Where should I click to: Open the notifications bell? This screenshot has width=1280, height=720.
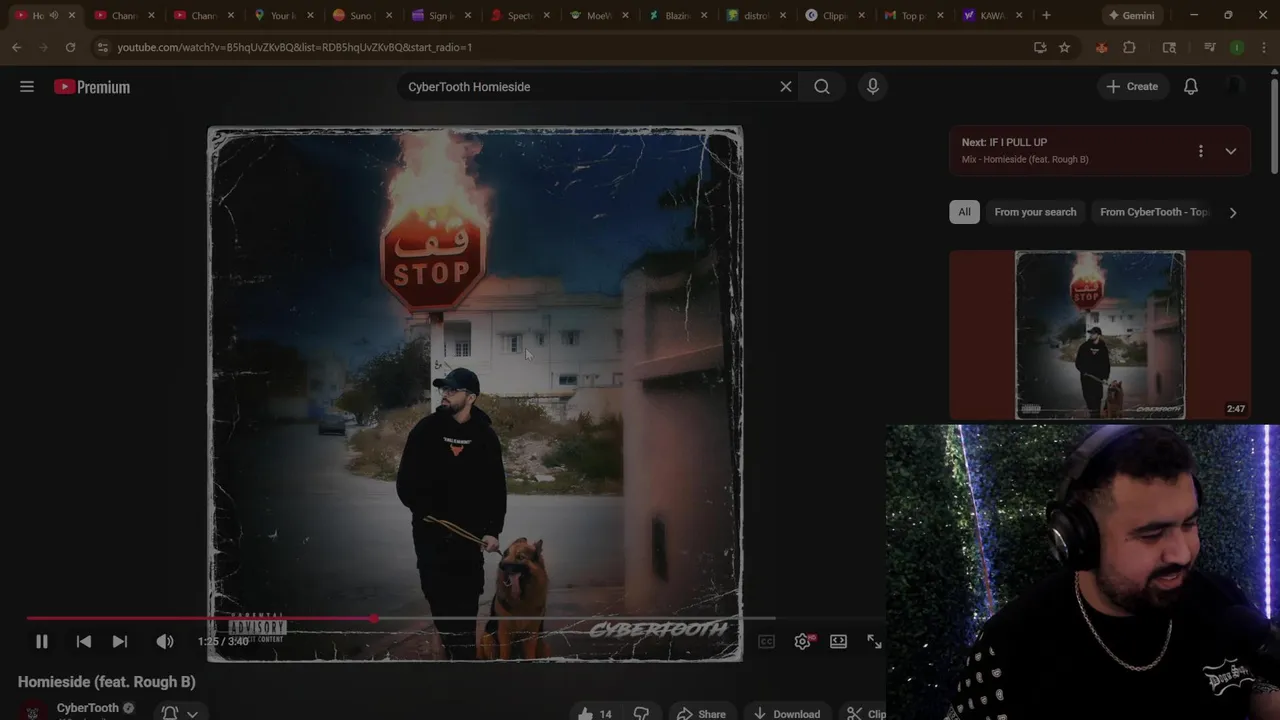(1191, 87)
